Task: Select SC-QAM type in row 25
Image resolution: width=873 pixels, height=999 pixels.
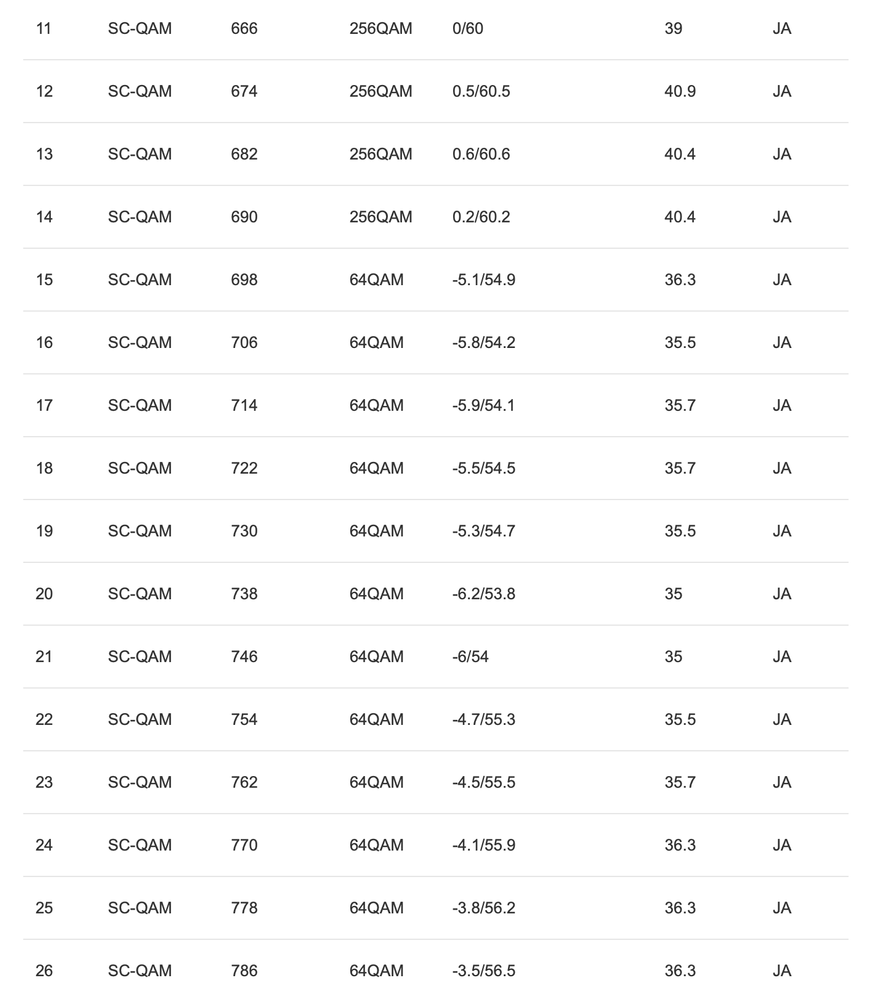Action: (x=140, y=908)
